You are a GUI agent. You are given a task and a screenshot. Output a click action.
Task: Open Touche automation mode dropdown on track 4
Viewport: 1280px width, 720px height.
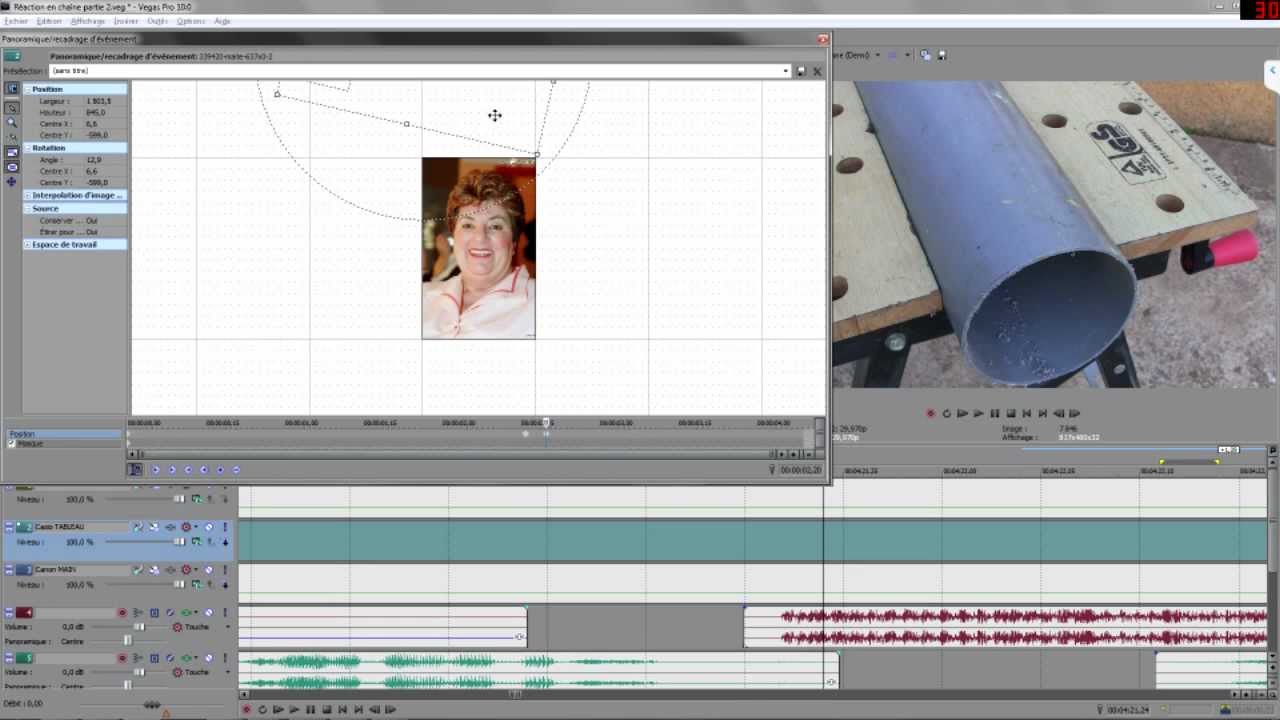coord(227,627)
